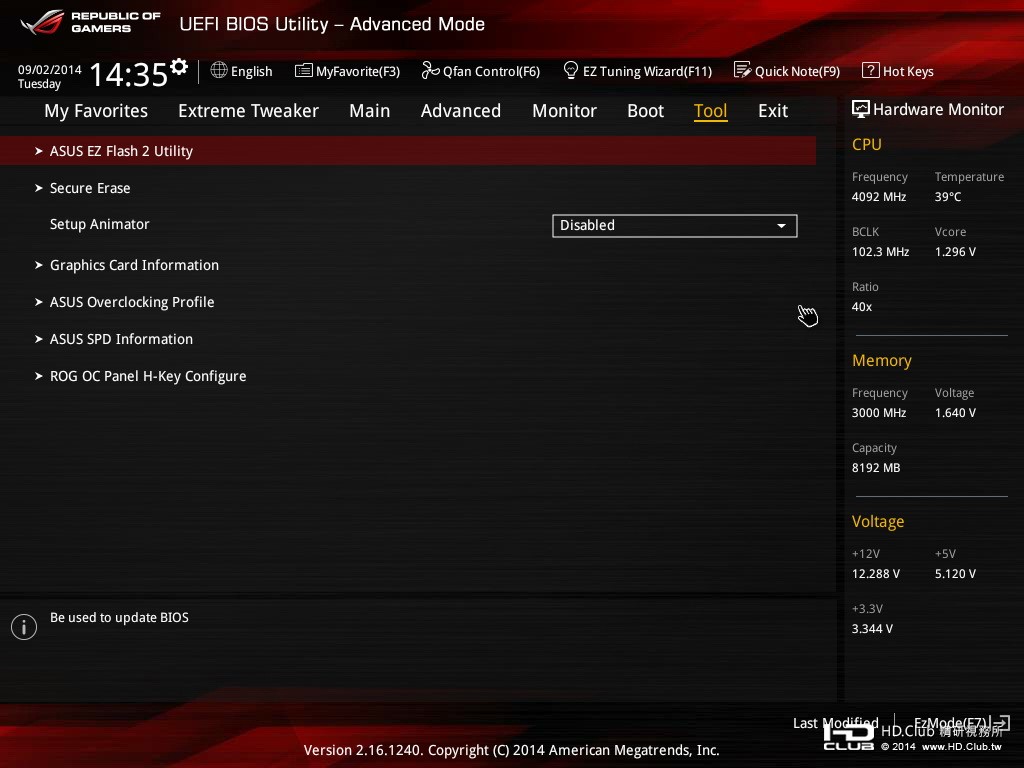The image size is (1024, 768).
Task: Go to the Main tab
Action: point(370,111)
